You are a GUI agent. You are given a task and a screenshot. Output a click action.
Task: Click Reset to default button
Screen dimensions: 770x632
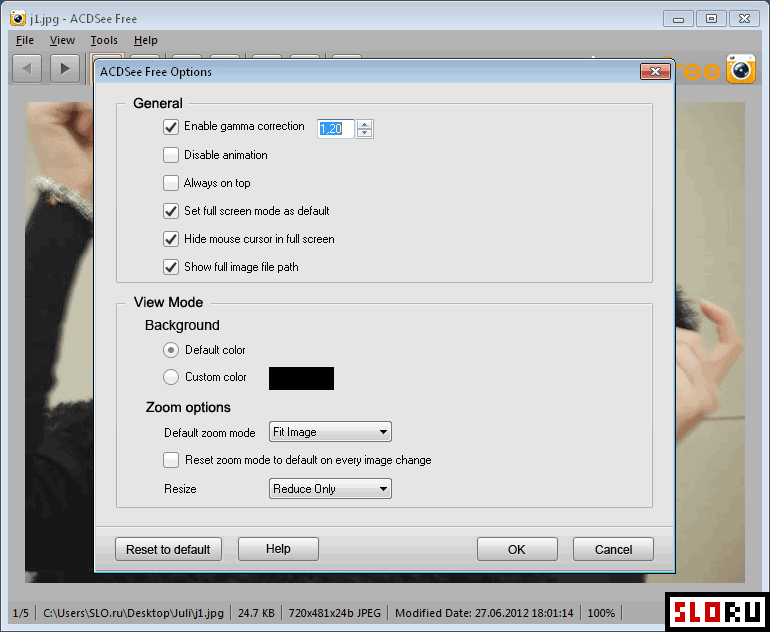click(x=168, y=549)
